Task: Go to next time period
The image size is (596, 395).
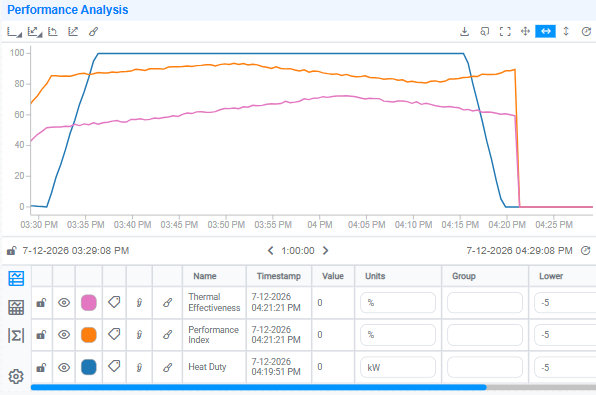Action: [325, 251]
